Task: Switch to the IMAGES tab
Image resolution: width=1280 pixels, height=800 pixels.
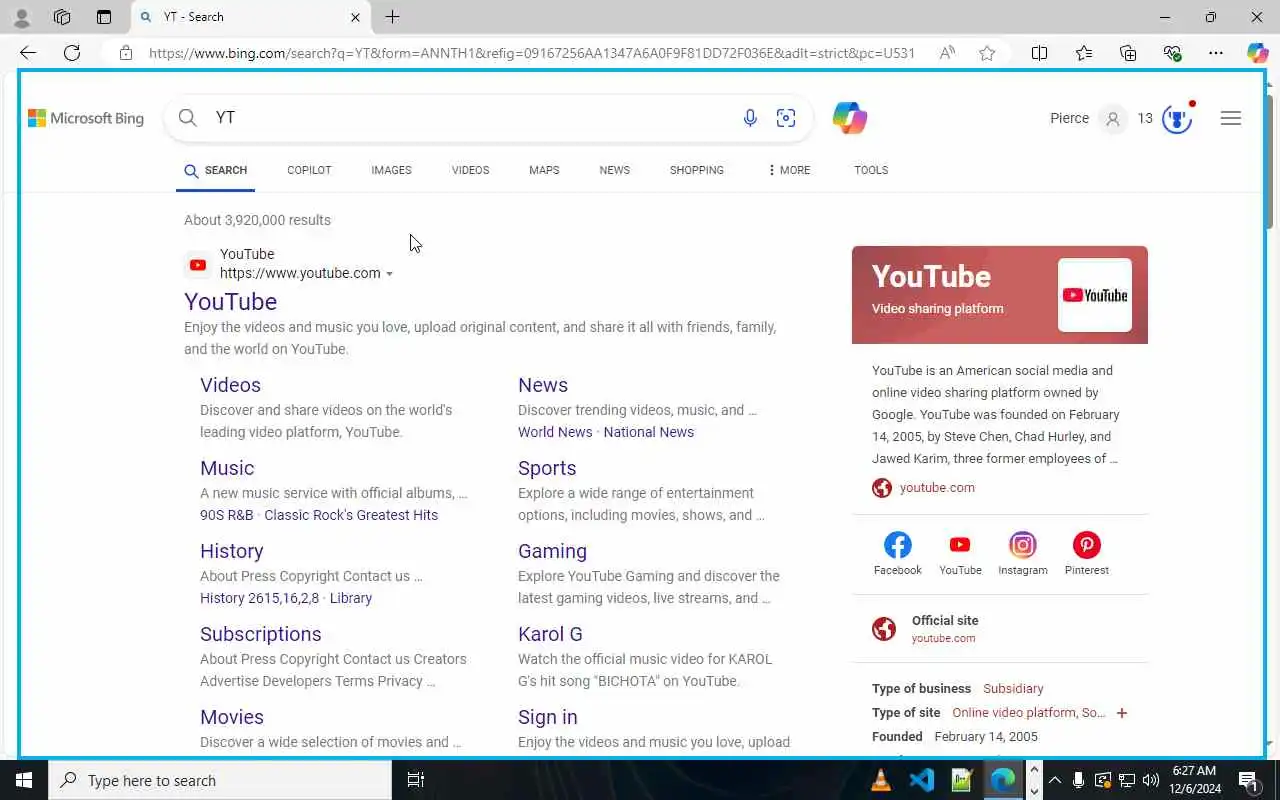Action: point(391,170)
